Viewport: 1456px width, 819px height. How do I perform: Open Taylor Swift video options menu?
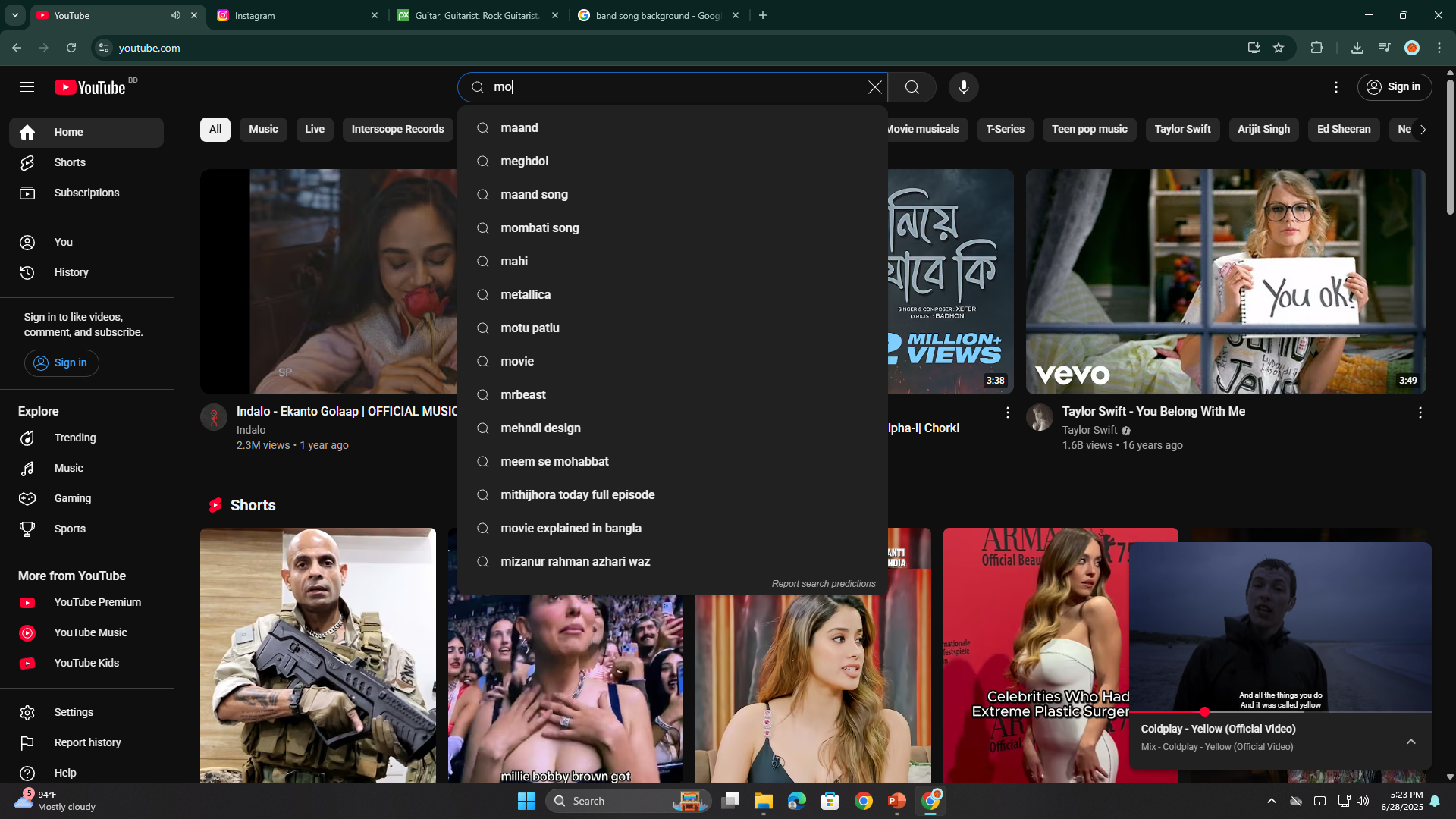click(x=1420, y=413)
